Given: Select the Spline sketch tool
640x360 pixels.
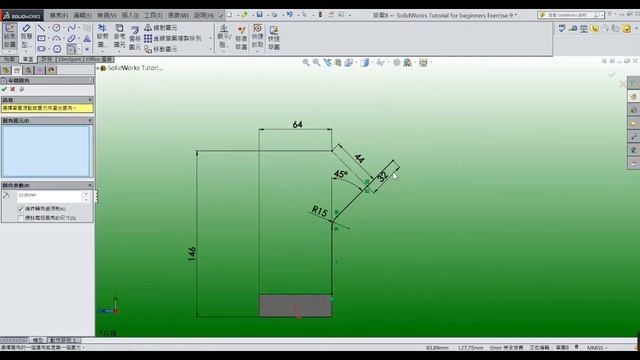Looking at the screenshot, I should (71, 28).
